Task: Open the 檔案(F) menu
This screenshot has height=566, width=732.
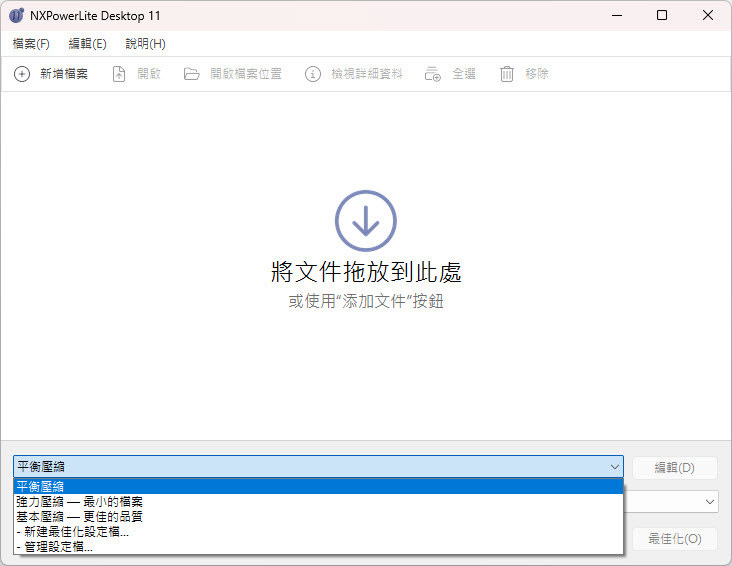Action: coord(31,44)
